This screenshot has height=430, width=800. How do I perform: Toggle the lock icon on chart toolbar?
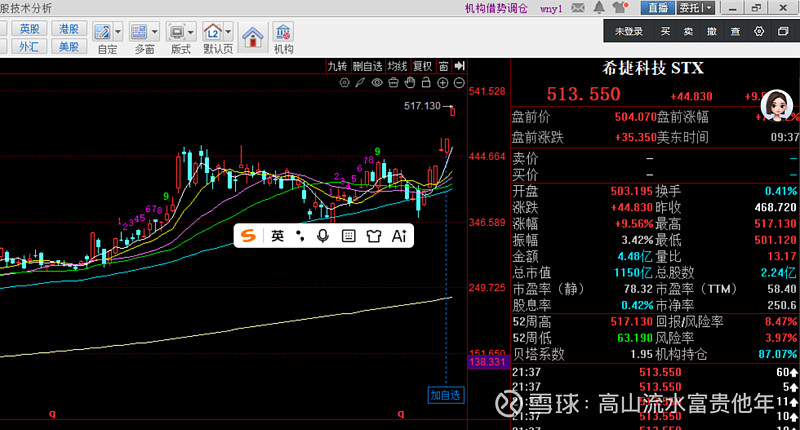426,83
